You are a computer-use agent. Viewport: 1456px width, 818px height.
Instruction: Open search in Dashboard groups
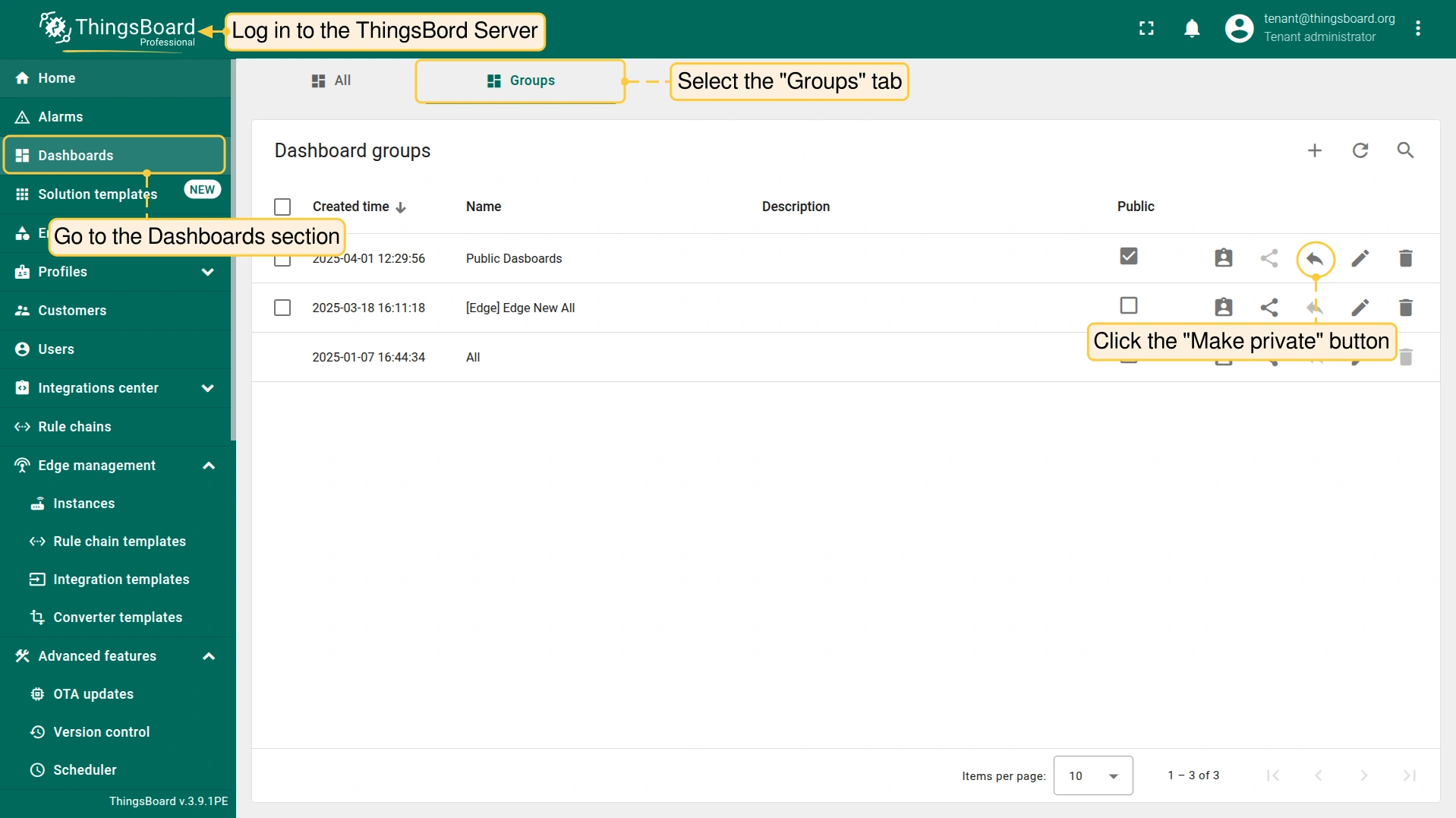pyautogui.click(x=1405, y=150)
